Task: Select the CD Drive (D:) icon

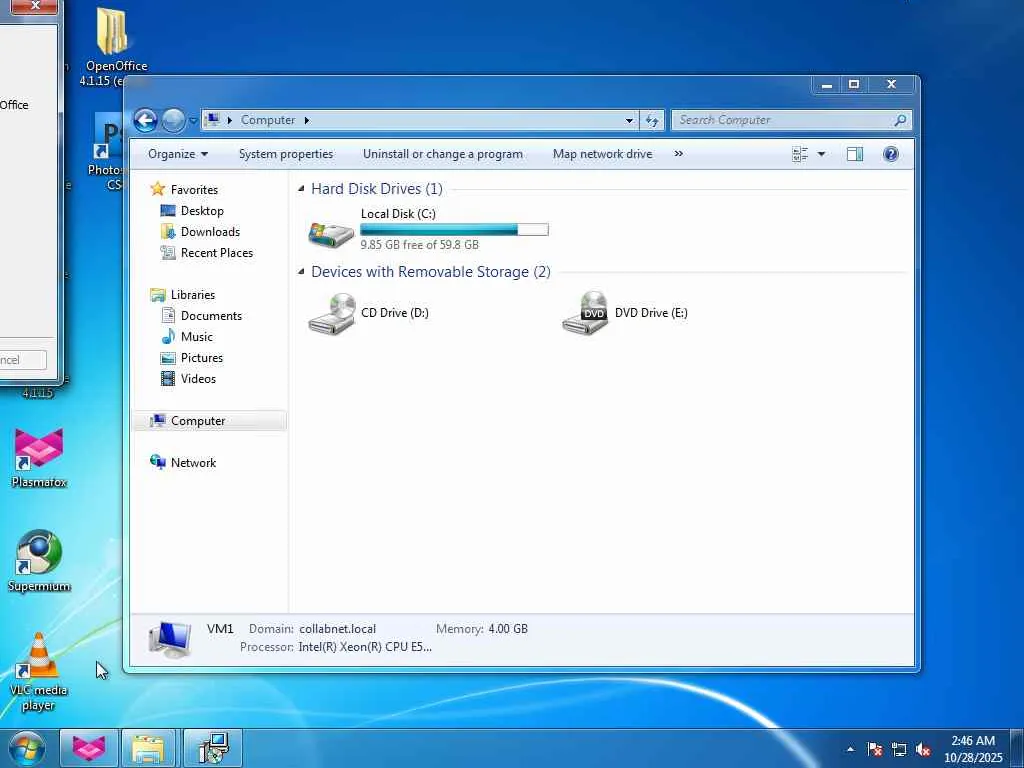Action: [331, 313]
